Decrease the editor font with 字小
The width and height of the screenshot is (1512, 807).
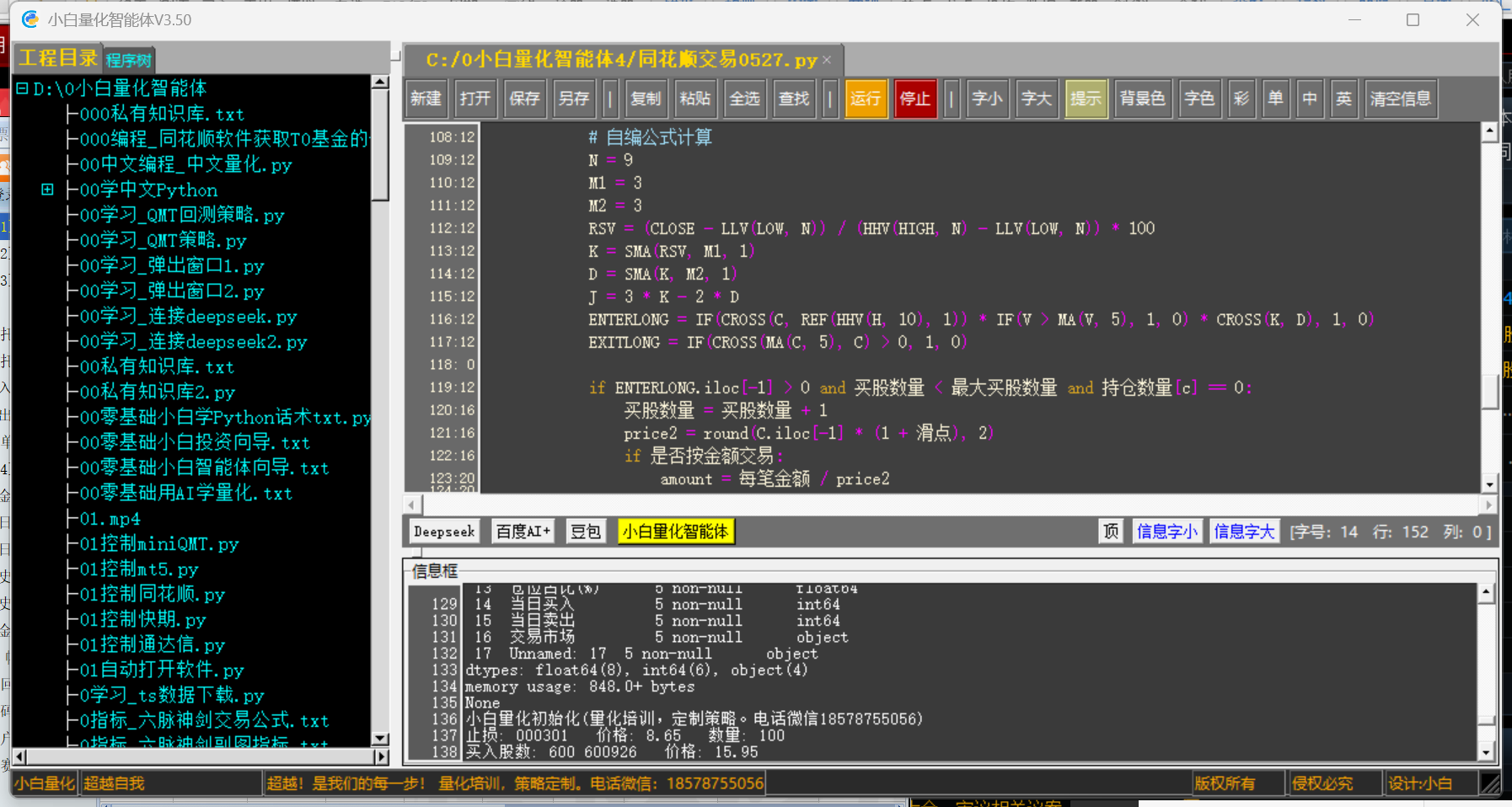987,99
